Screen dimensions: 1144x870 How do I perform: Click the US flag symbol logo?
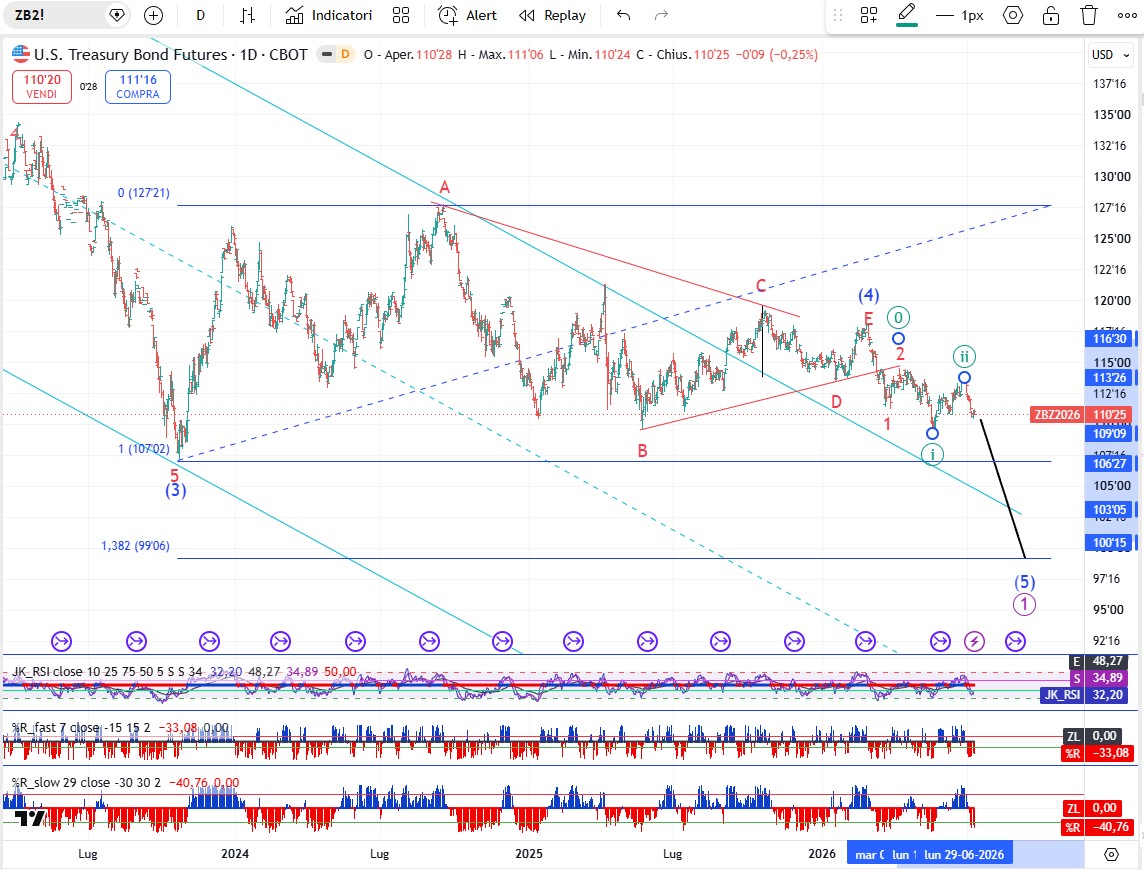point(20,54)
